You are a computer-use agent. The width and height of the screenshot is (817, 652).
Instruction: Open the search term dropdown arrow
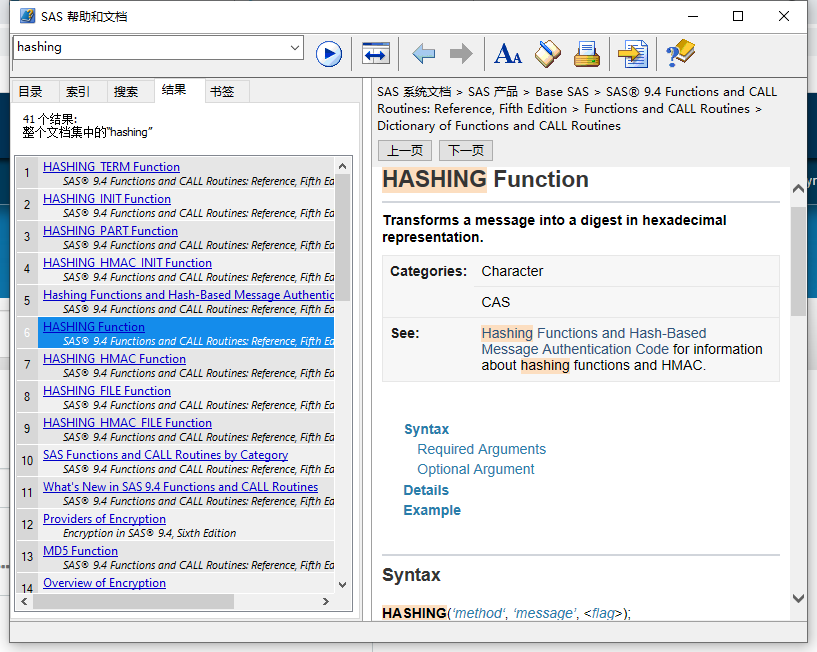[x=294, y=47]
